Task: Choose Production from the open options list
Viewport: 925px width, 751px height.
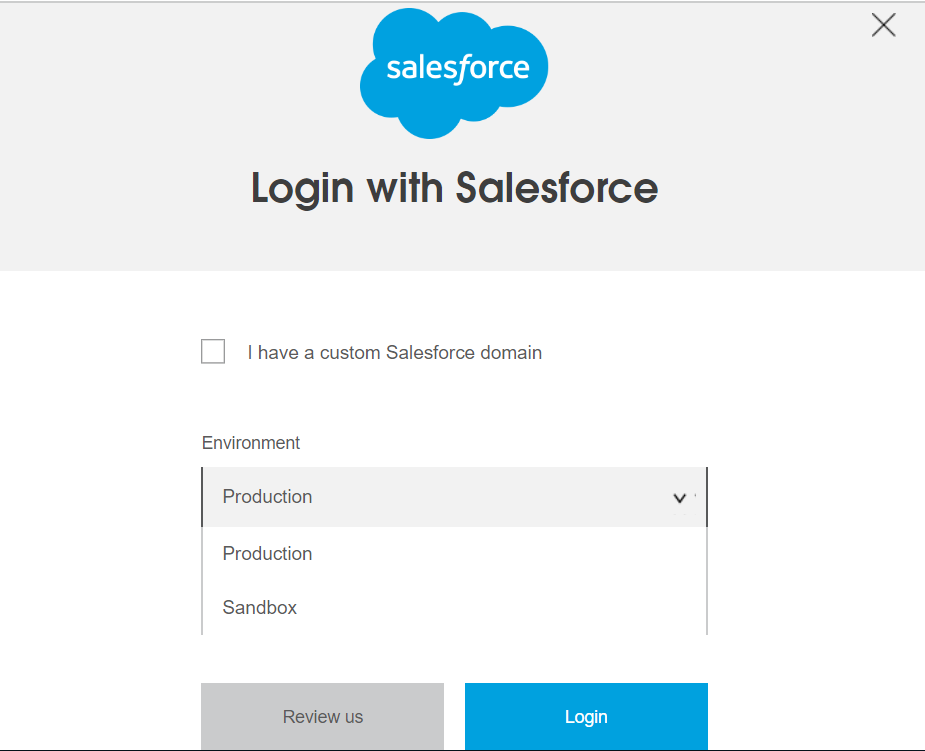Action: coord(454,554)
